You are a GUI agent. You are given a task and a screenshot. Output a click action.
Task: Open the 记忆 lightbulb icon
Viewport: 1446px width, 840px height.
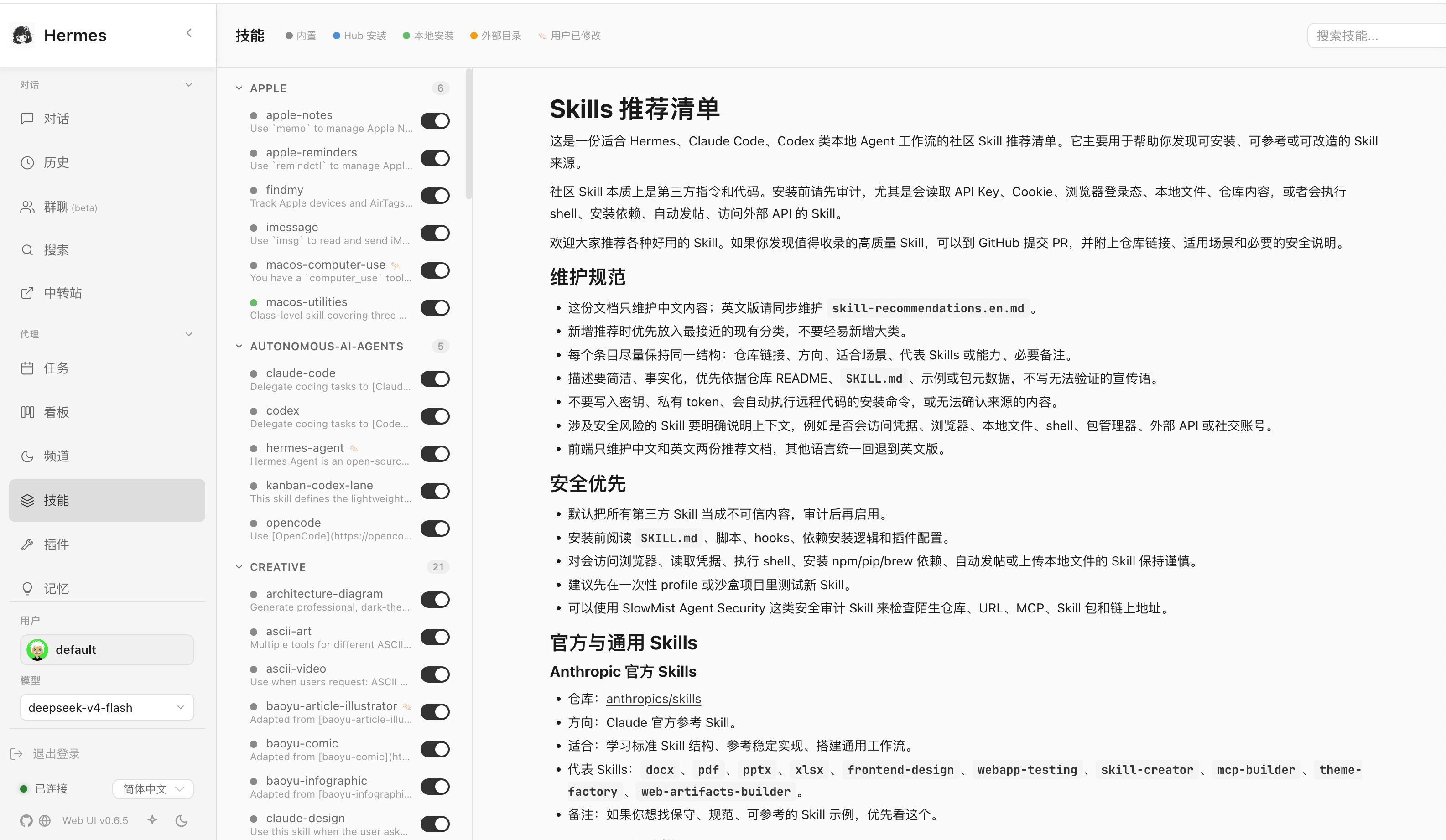pyautogui.click(x=27, y=589)
